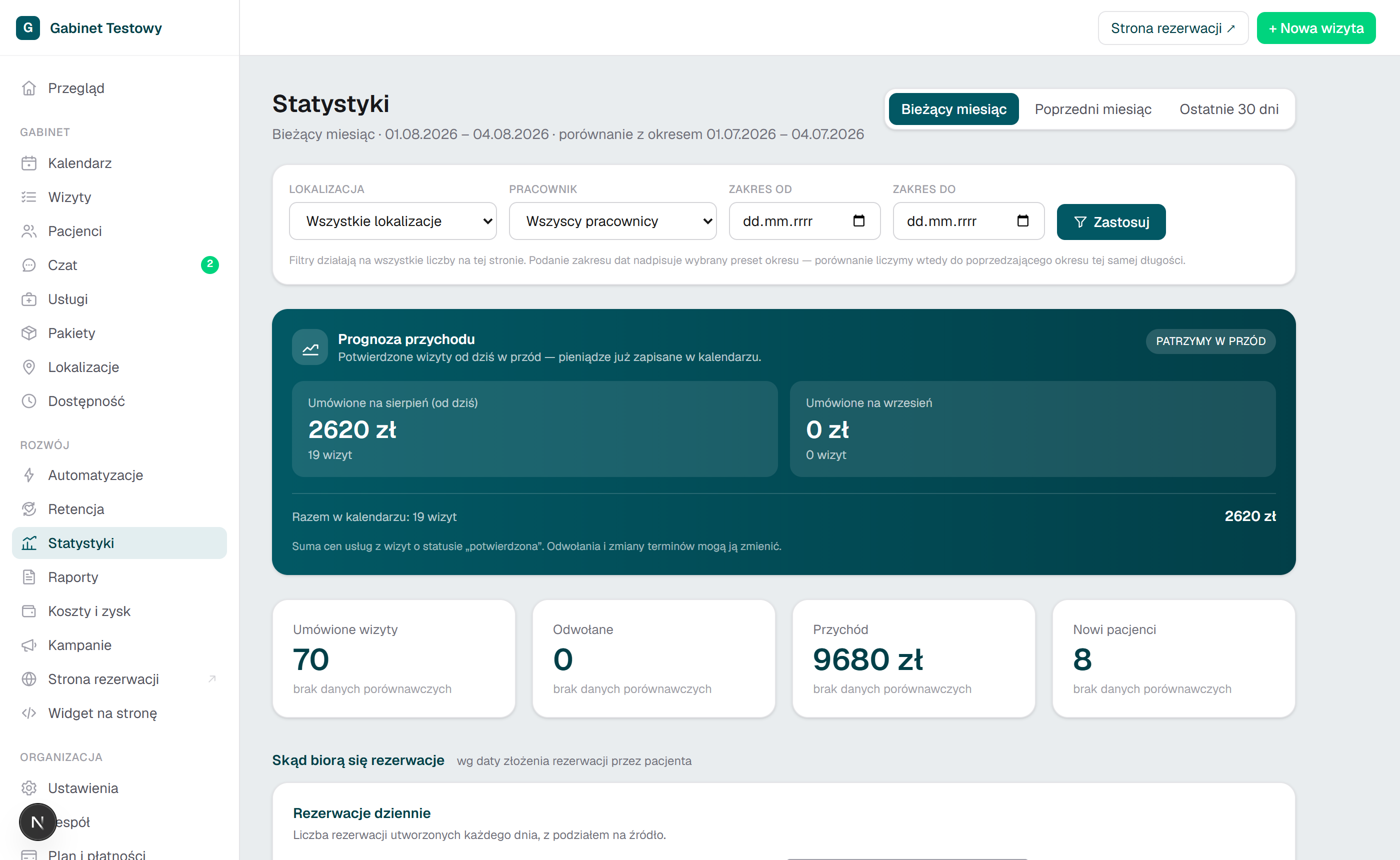The width and height of the screenshot is (1400, 860).
Task: Open the top Strona rezerwacji button
Action: (1172, 28)
